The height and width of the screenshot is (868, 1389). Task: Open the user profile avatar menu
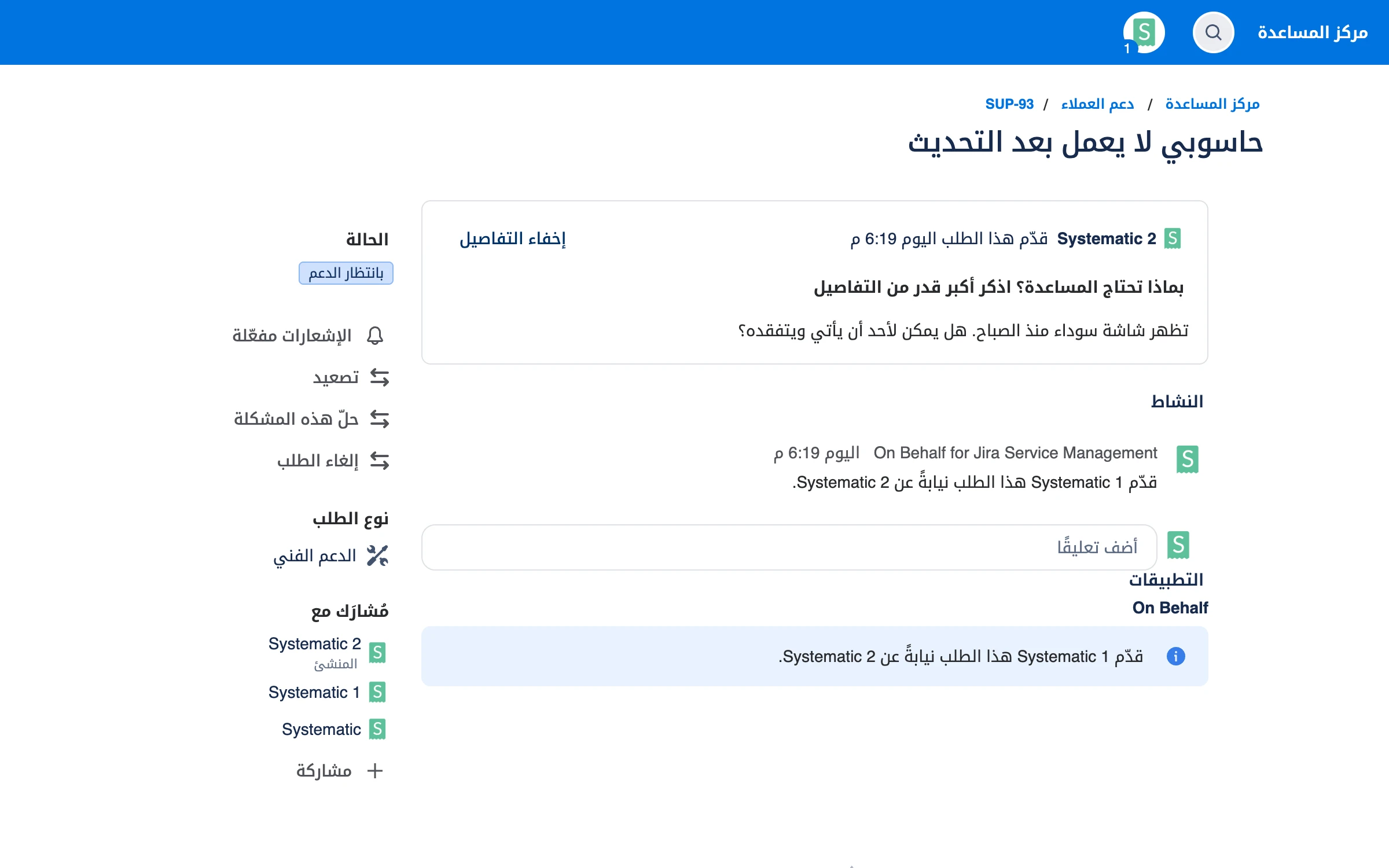pos(1144,32)
